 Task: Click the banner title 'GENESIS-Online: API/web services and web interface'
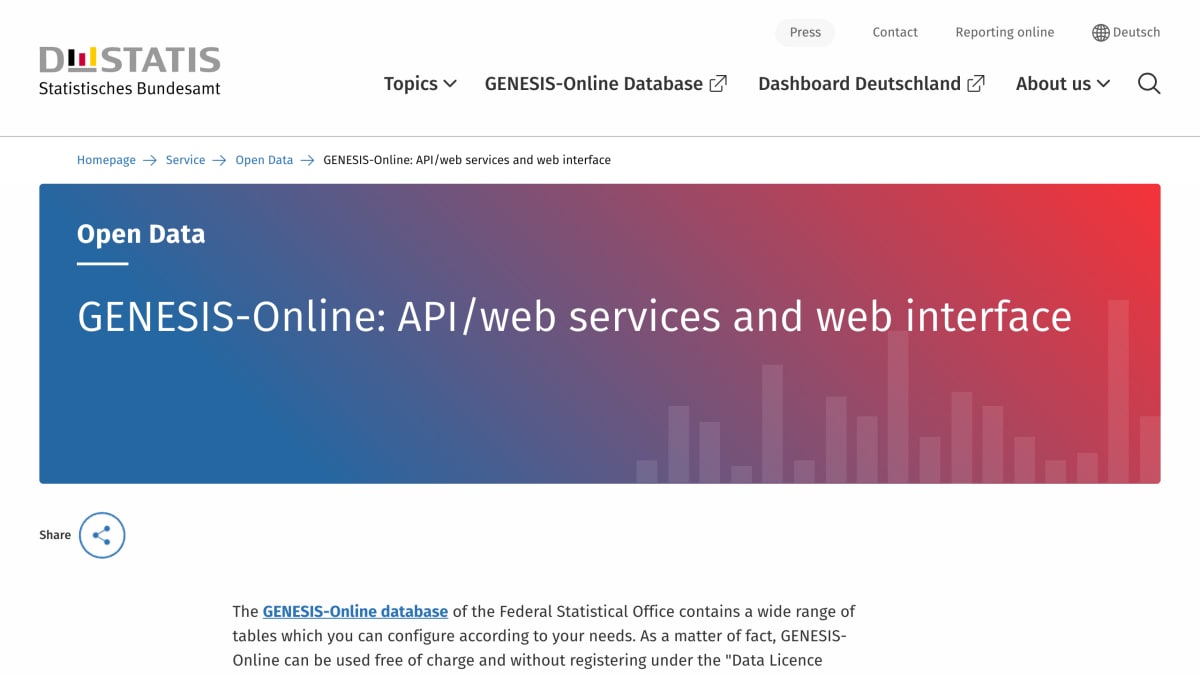pos(574,316)
